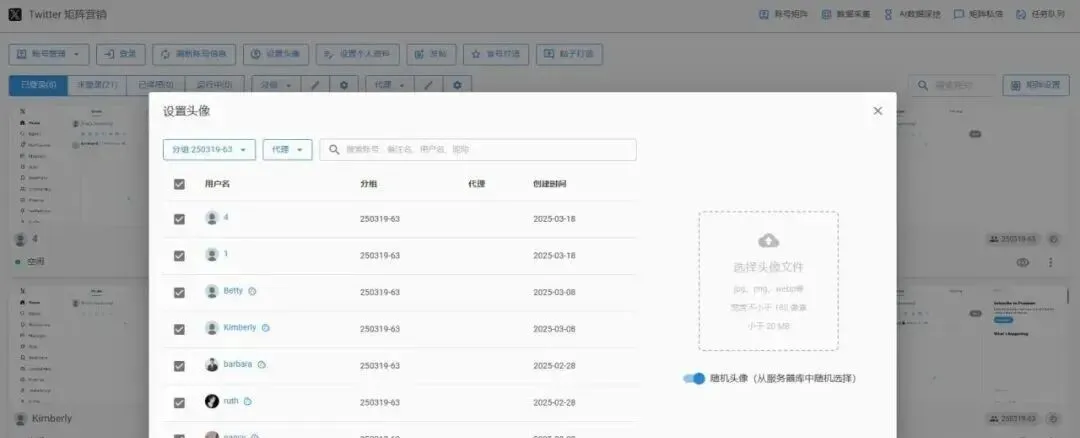Toggle the 随机头像 random avatar switch
The height and width of the screenshot is (438, 1080).
coord(694,378)
